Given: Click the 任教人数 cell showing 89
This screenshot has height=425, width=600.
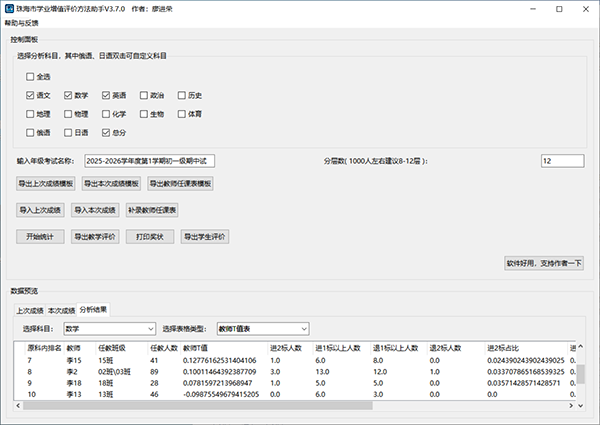Looking at the screenshot, I should [x=155, y=372].
